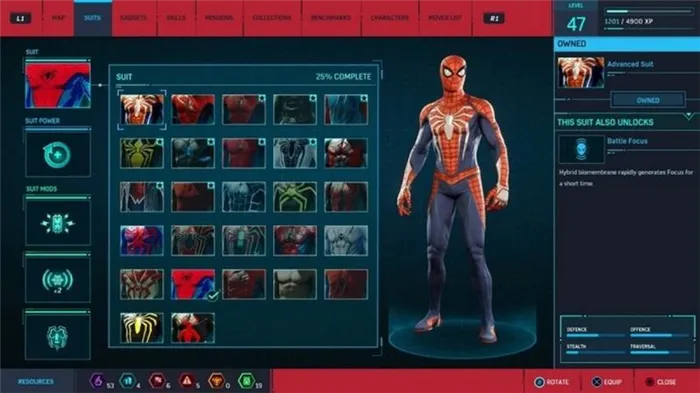Click the Rotate button
Viewport: 700px width, 393px height.
(x=551, y=382)
